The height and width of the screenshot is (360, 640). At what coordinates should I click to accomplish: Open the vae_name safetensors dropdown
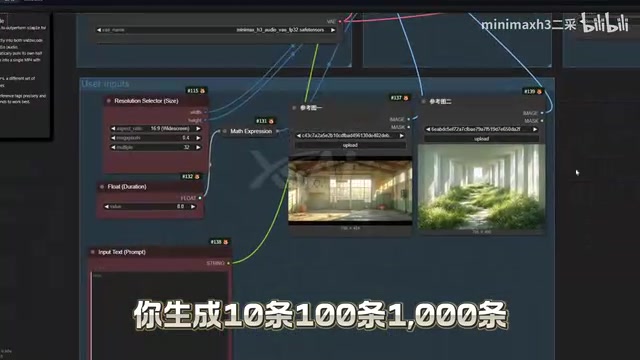[x=216, y=30]
